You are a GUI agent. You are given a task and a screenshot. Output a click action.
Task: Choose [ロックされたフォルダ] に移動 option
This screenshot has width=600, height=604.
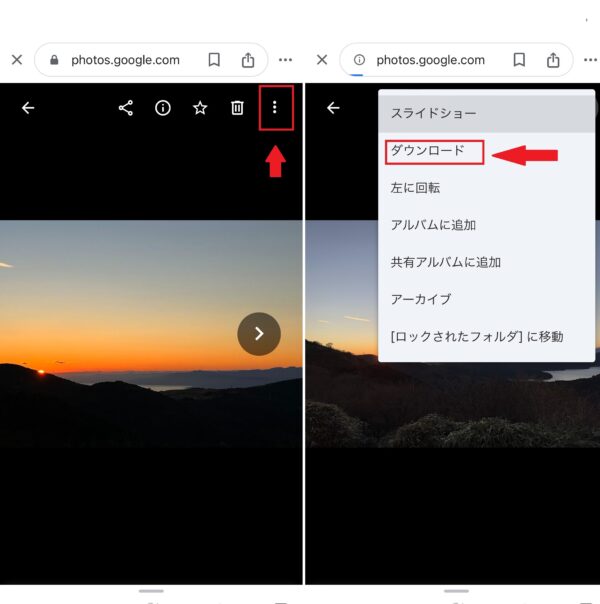(x=486, y=337)
